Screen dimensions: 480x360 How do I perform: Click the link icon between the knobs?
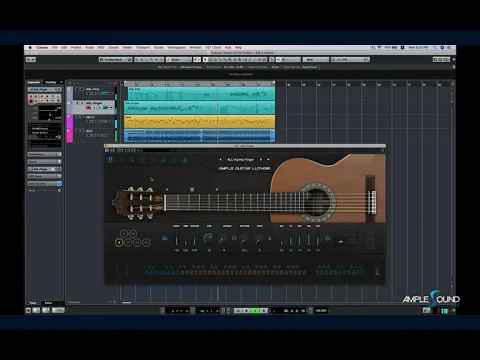[234, 238]
